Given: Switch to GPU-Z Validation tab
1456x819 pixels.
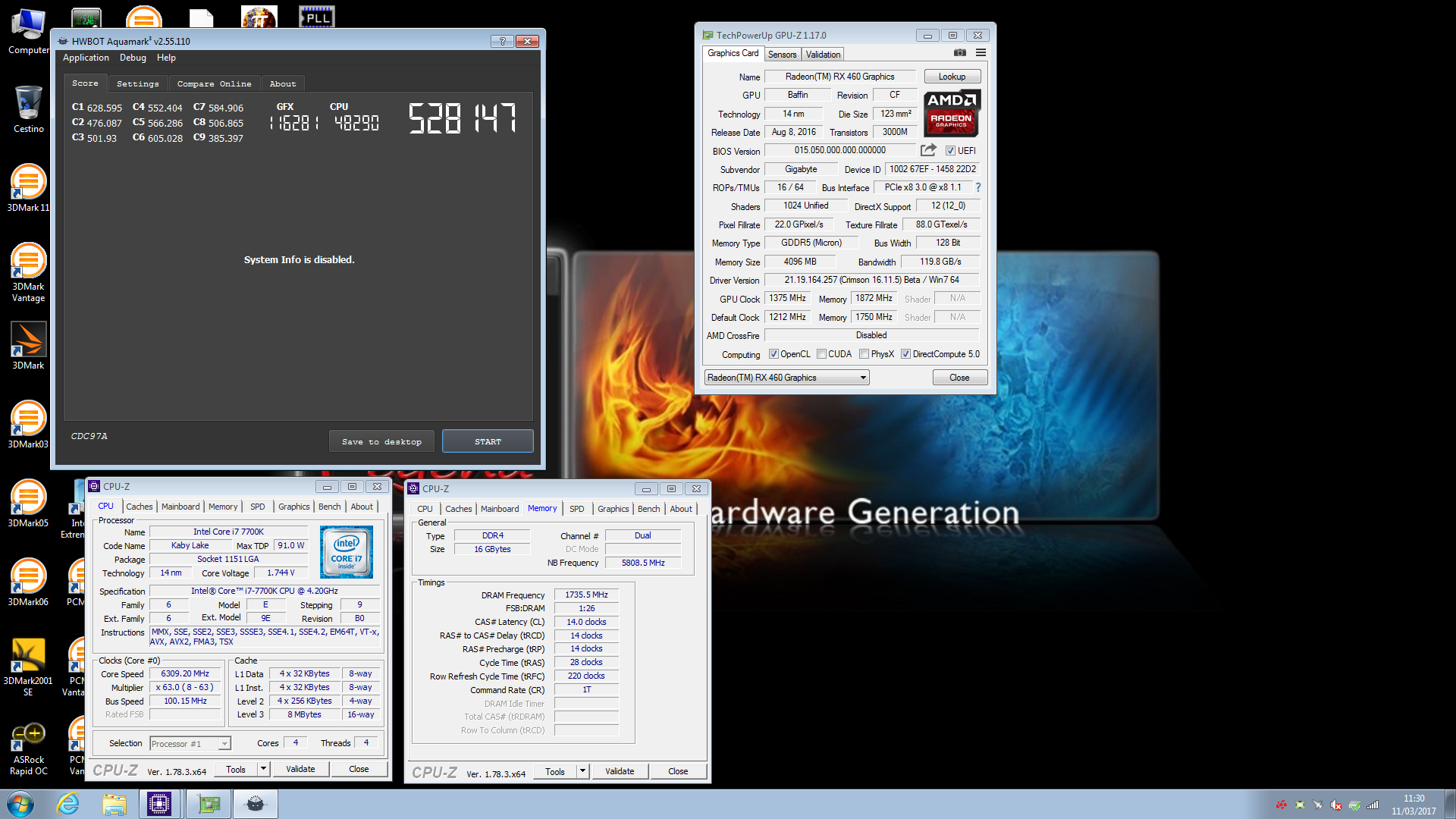Looking at the screenshot, I should [x=823, y=55].
